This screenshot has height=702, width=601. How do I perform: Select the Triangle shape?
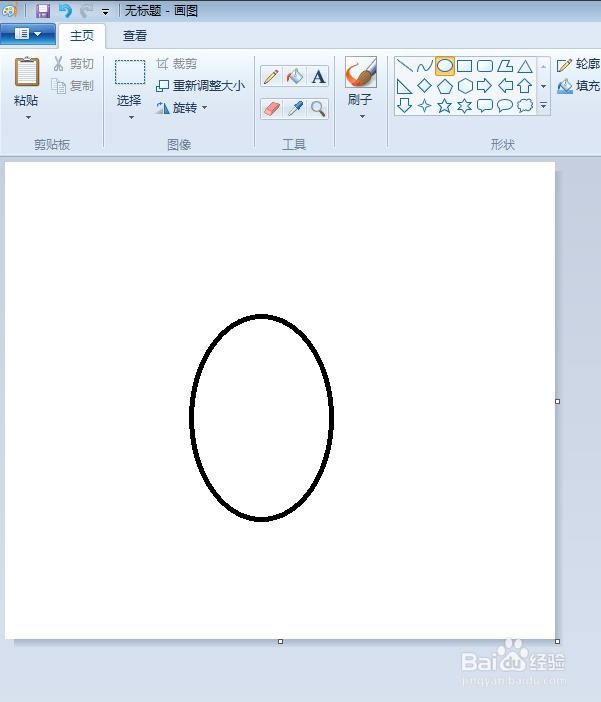(x=525, y=66)
